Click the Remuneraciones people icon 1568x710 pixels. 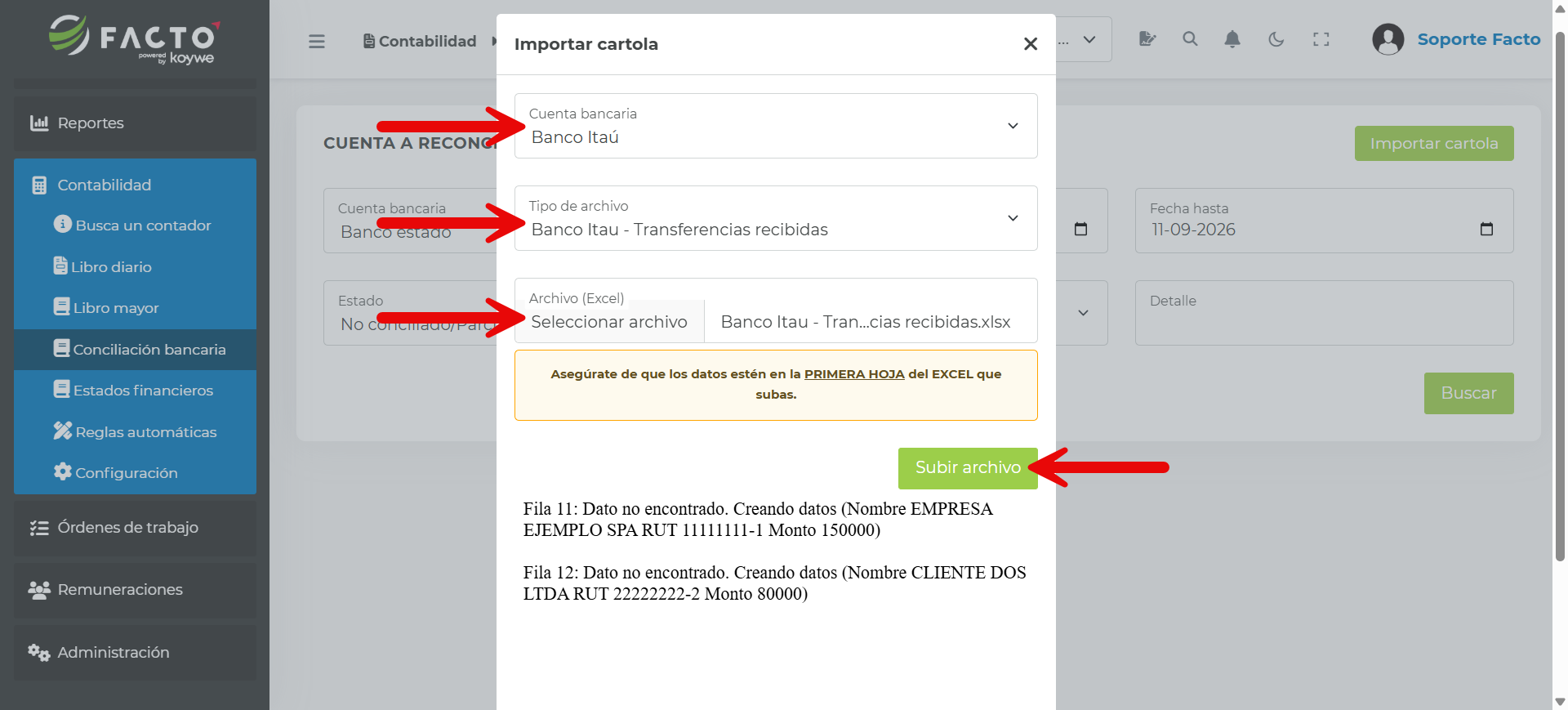(39, 590)
